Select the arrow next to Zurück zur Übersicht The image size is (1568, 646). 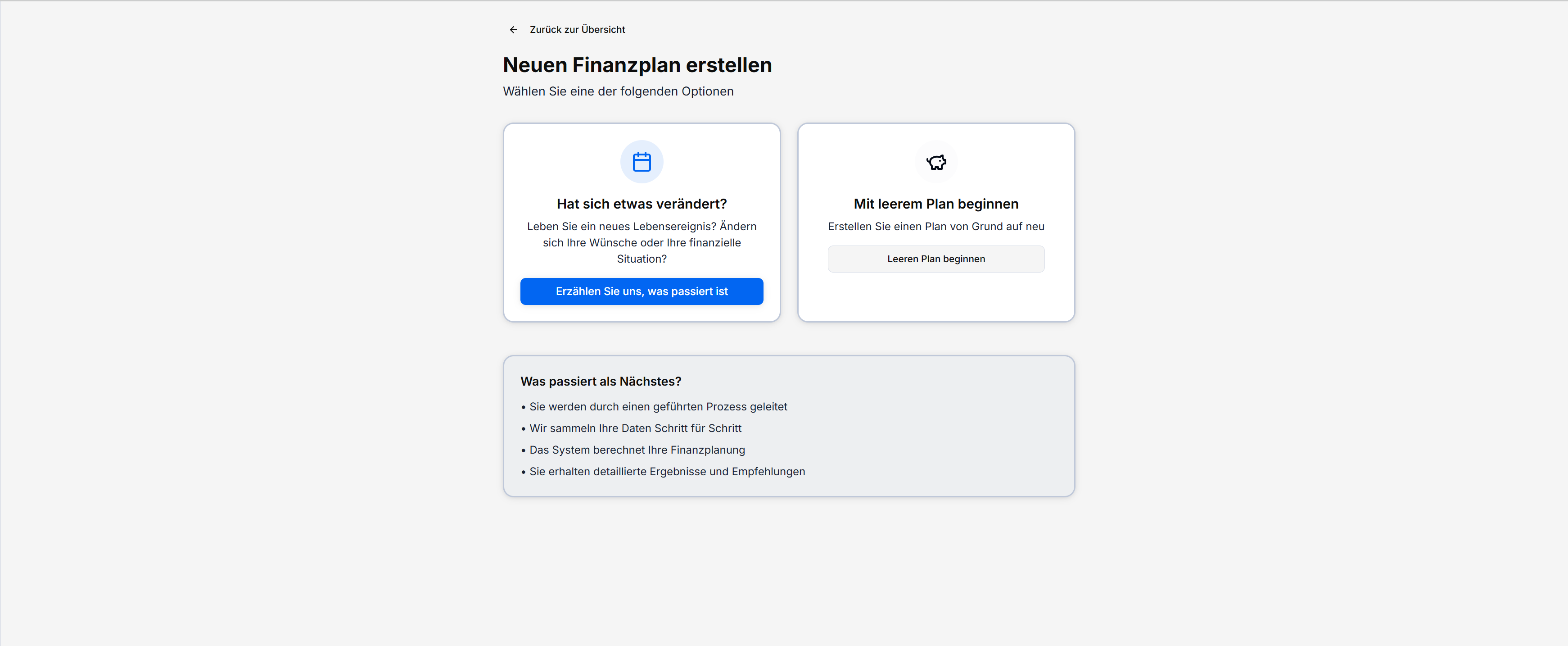[x=513, y=29]
